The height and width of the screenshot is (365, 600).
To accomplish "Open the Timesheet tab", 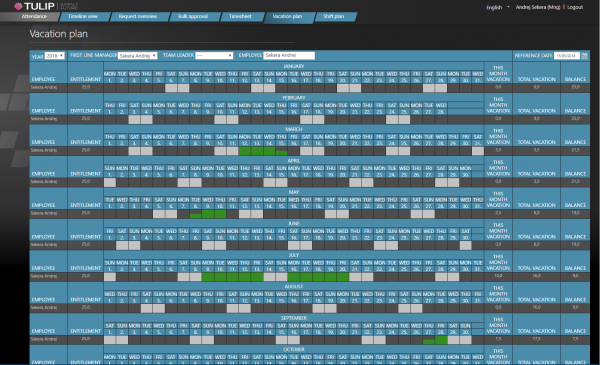I will point(240,16).
